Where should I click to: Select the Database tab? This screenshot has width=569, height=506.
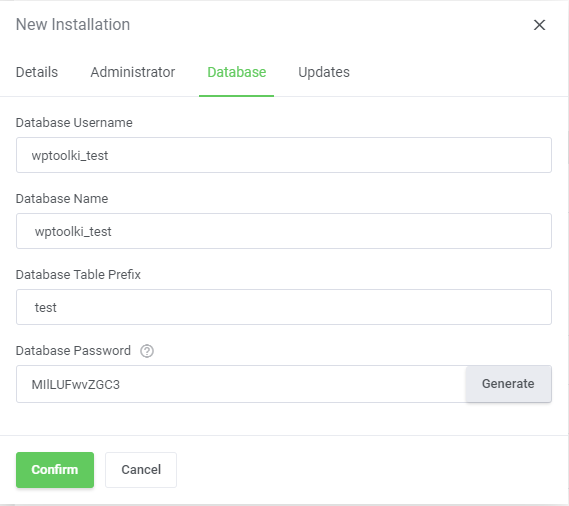tap(237, 72)
